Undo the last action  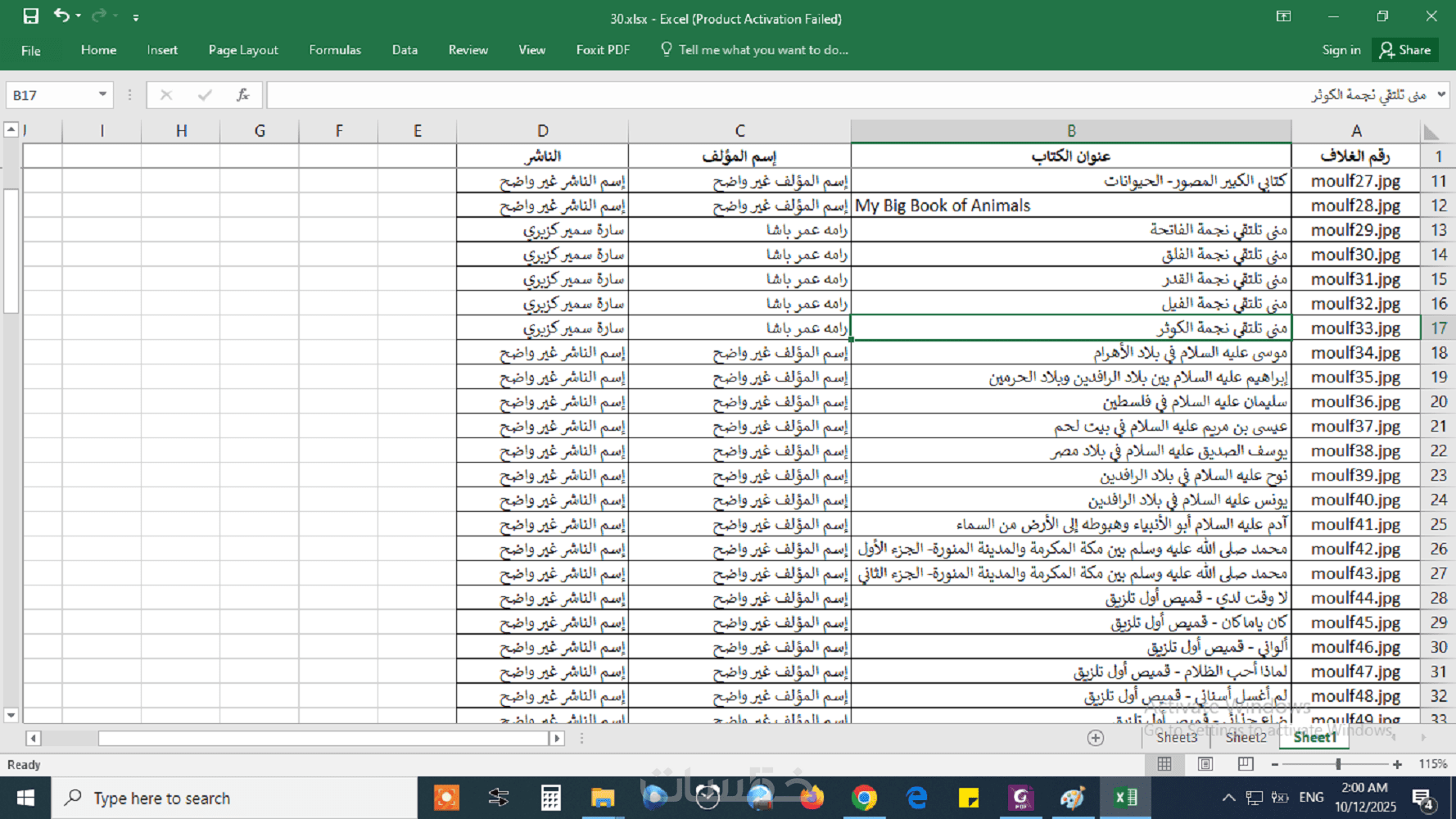[x=61, y=16]
